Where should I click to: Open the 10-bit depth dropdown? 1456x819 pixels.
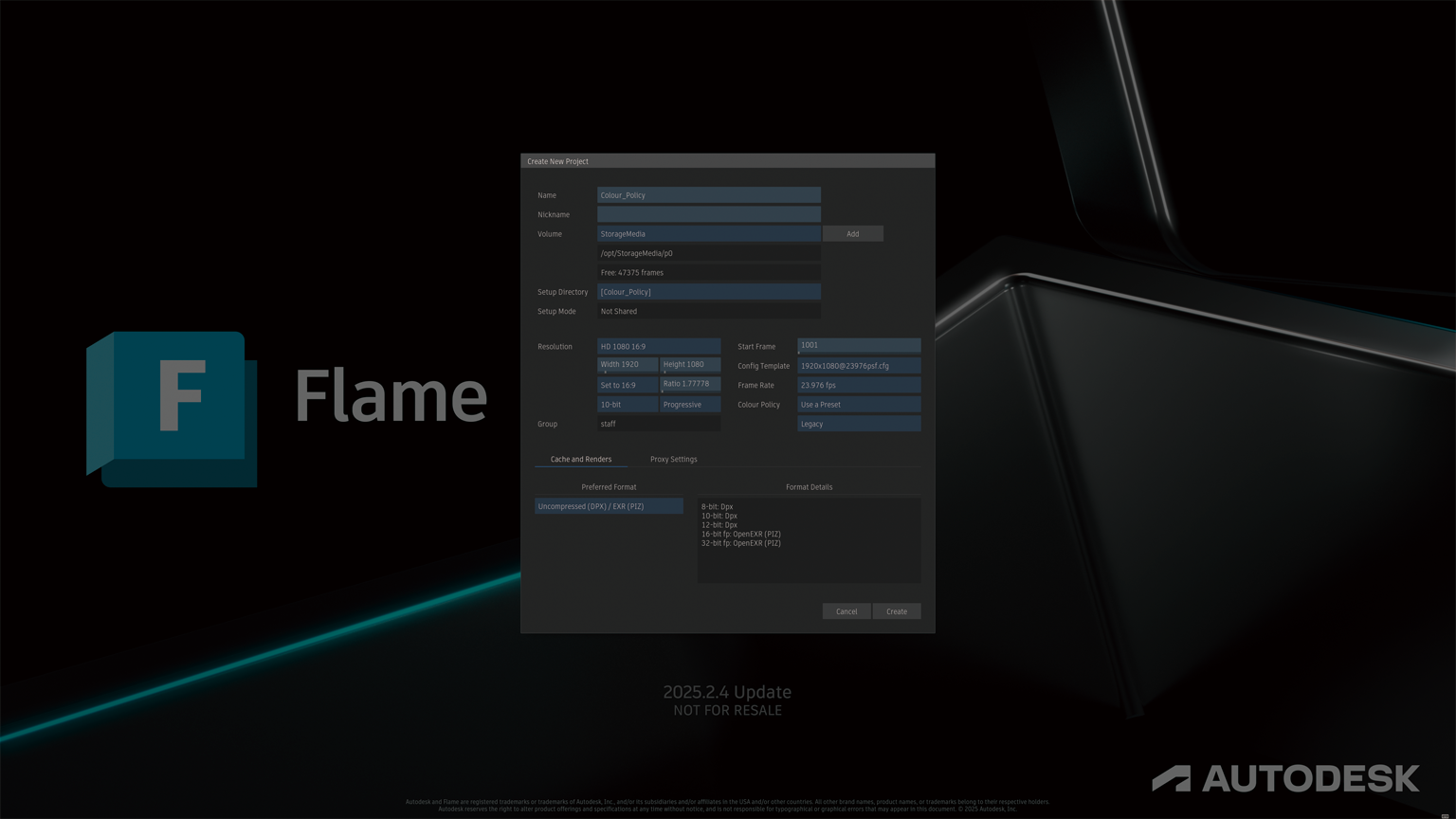(628, 405)
